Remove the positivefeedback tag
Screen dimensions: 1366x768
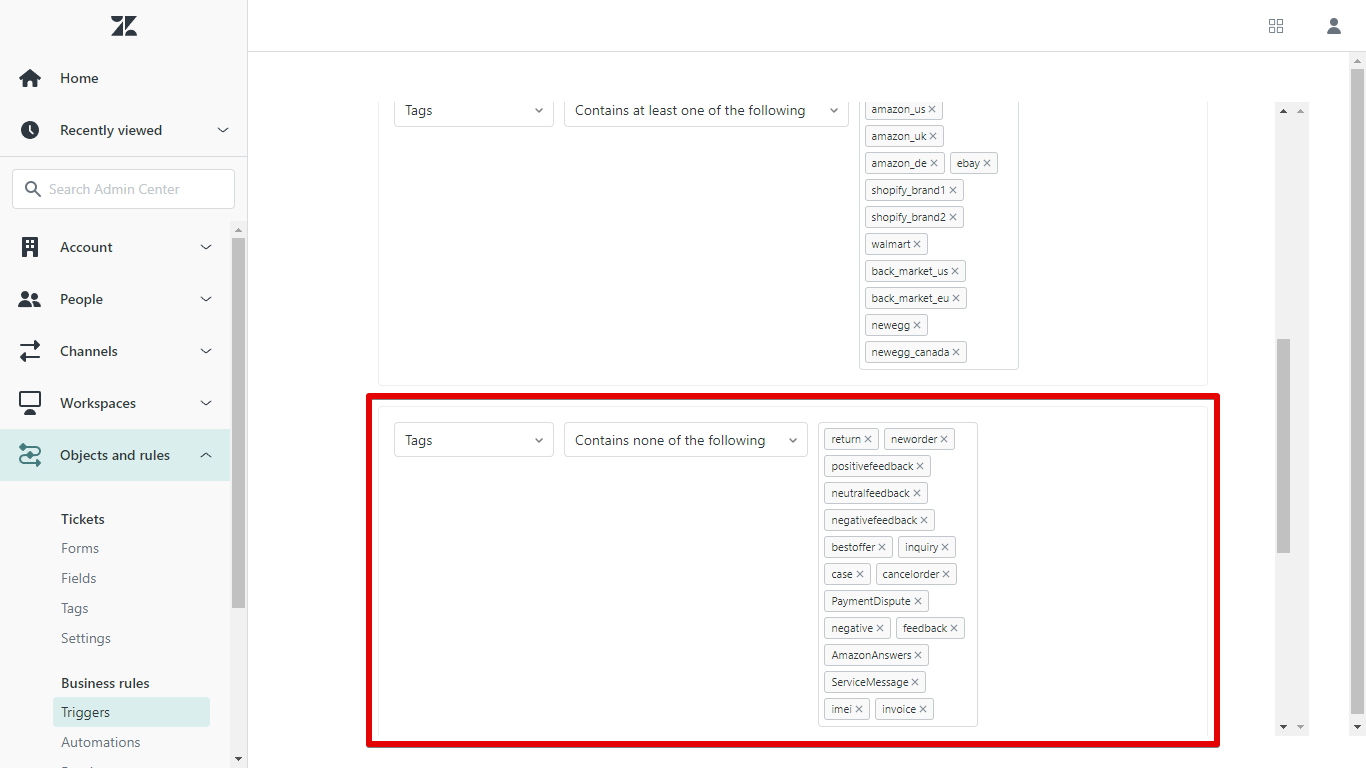pyautogui.click(x=920, y=466)
